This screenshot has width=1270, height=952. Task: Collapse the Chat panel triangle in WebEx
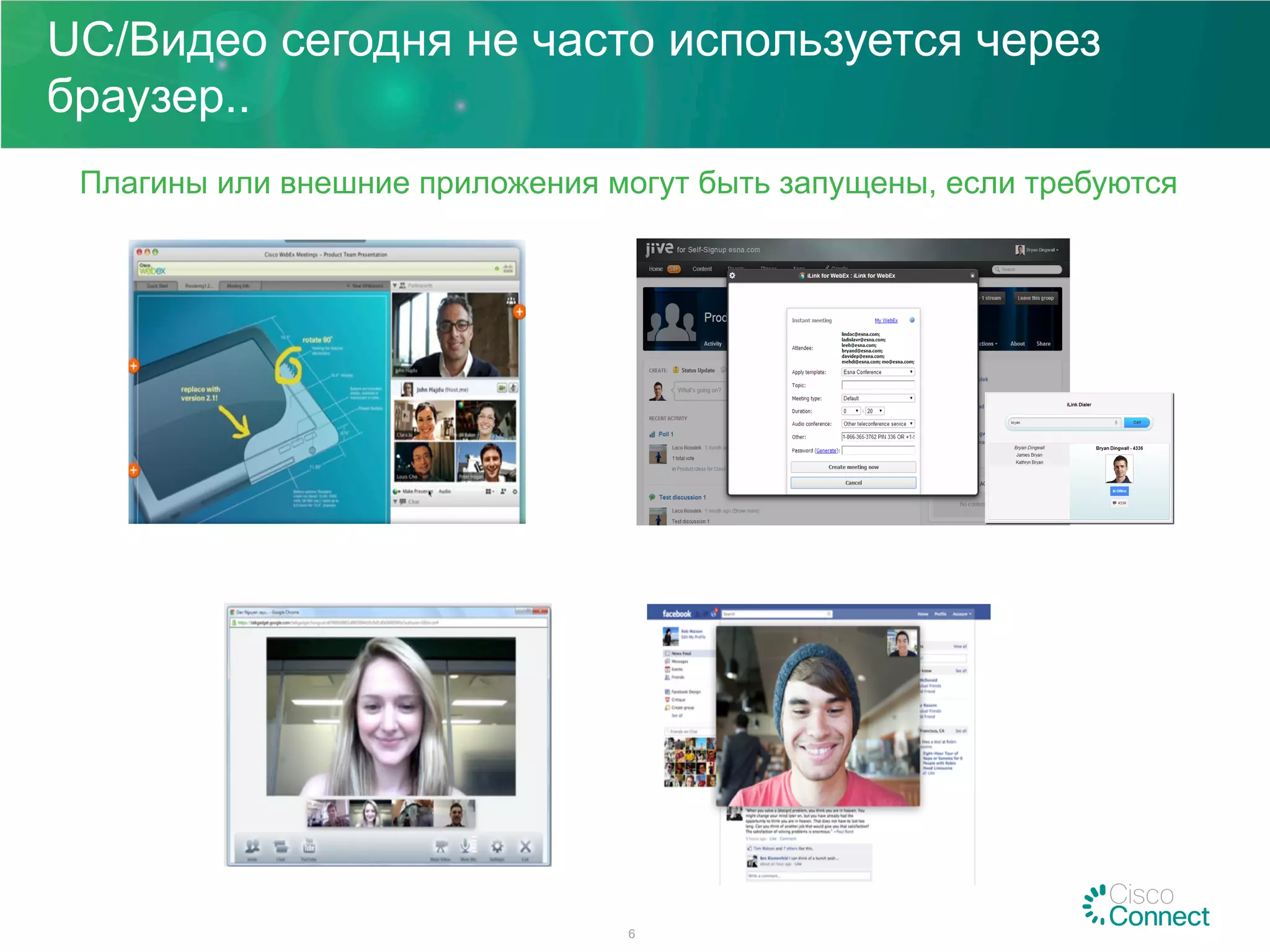click(x=395, y=502)
